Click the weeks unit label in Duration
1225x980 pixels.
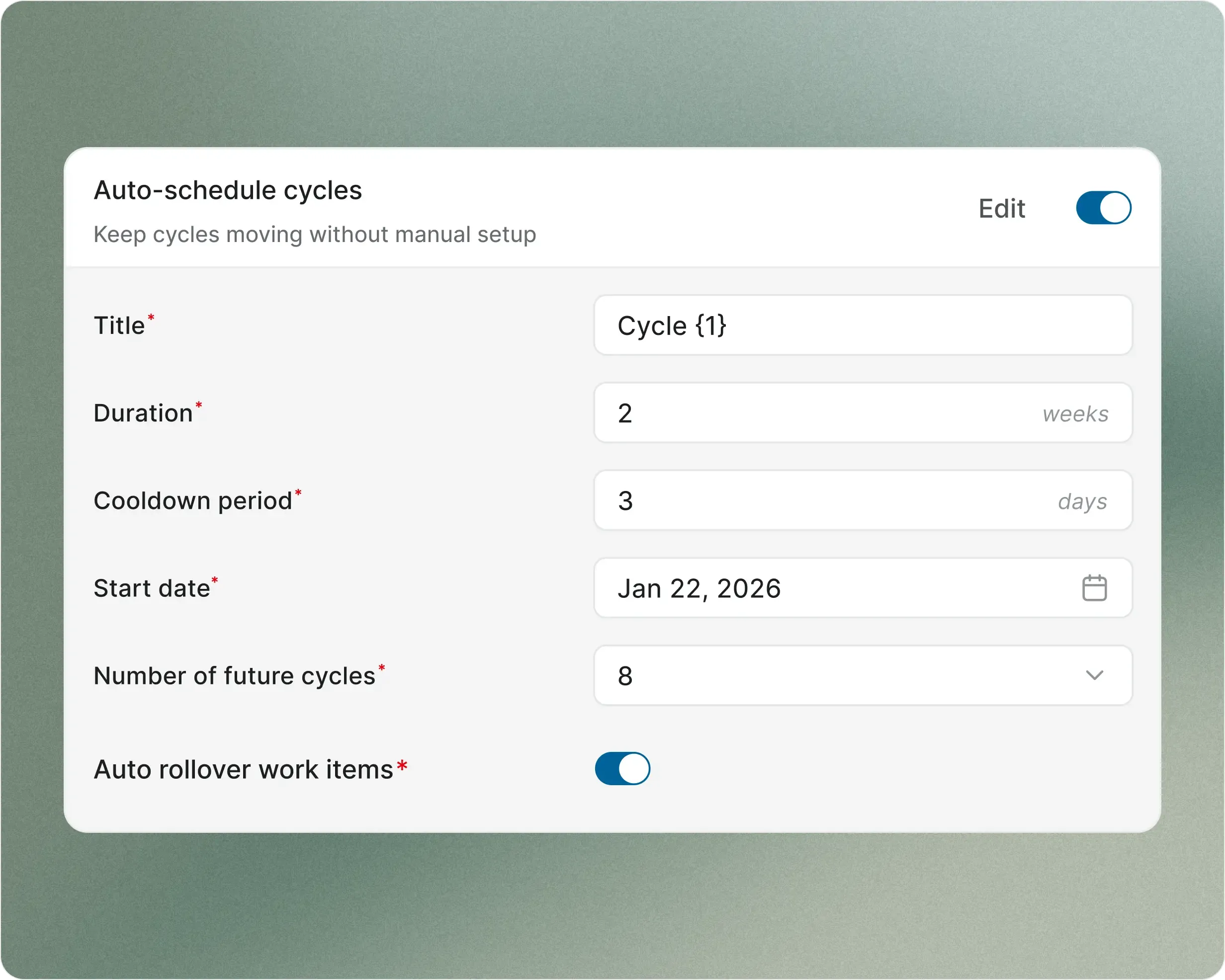[x=1075, y=414]
